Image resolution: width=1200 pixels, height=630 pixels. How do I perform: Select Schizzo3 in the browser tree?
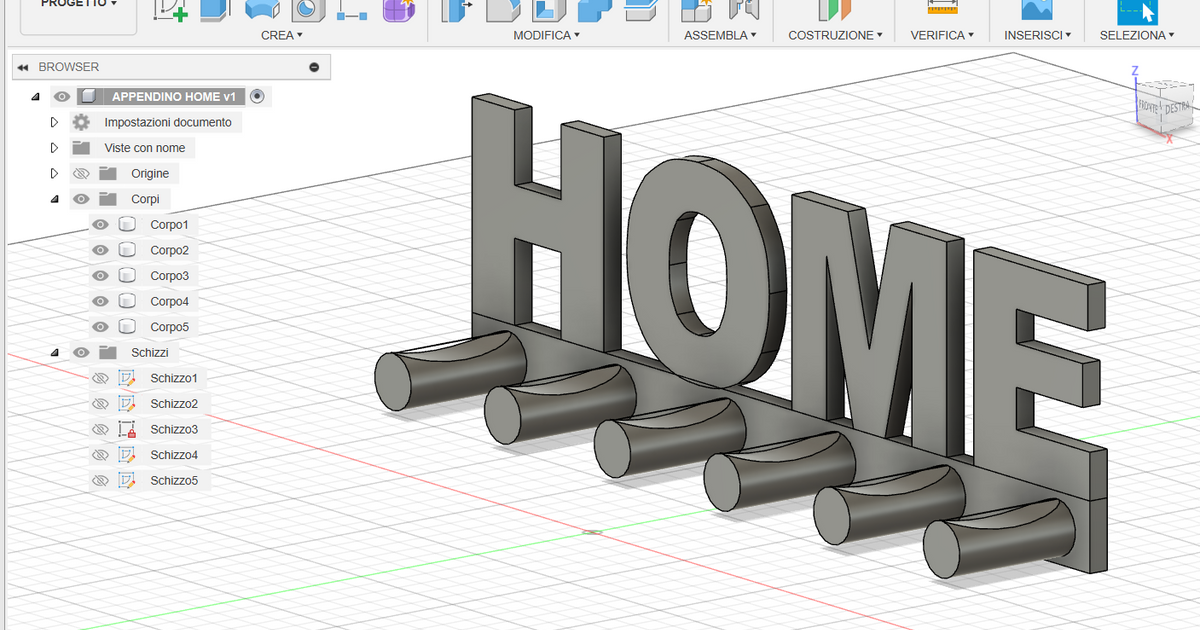(x=174, y=429)
